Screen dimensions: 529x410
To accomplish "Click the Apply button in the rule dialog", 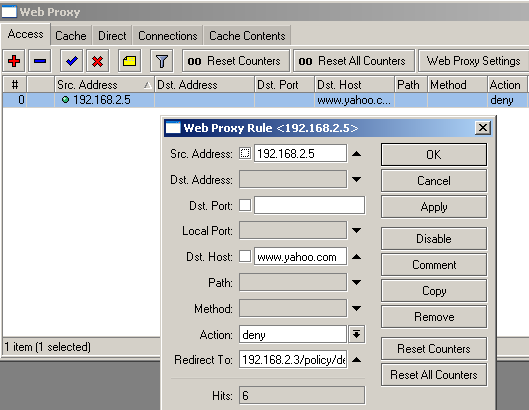I will pos(434,207).
